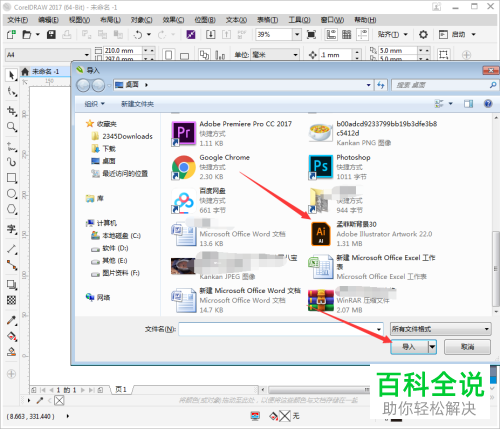Image resolution: width=500 pixels, height=429 pixels.
Task: Open the 效果(C) menu
Action: click(x=173, y=20)
